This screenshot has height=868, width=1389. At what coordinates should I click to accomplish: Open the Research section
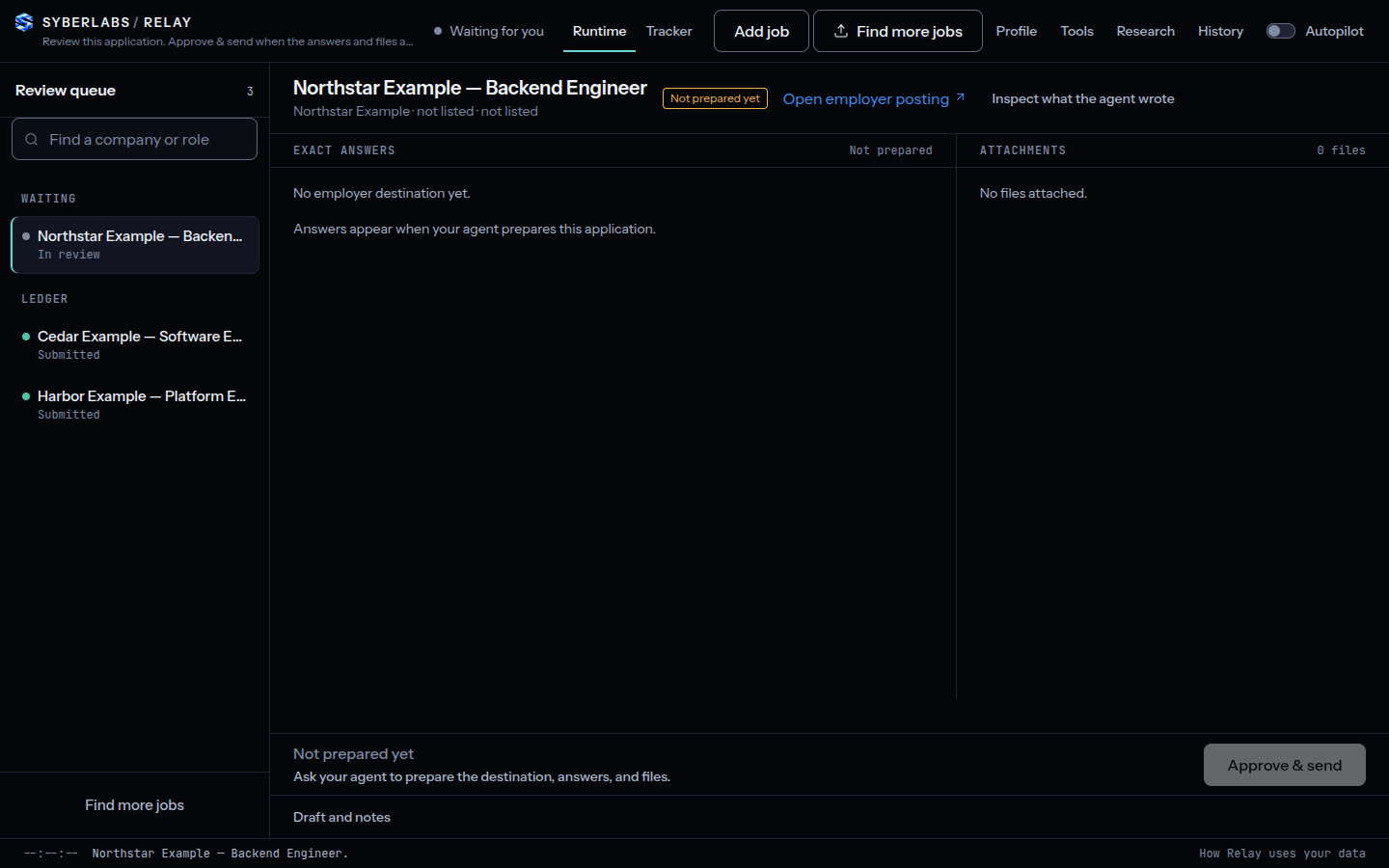tap(1146, 31)
